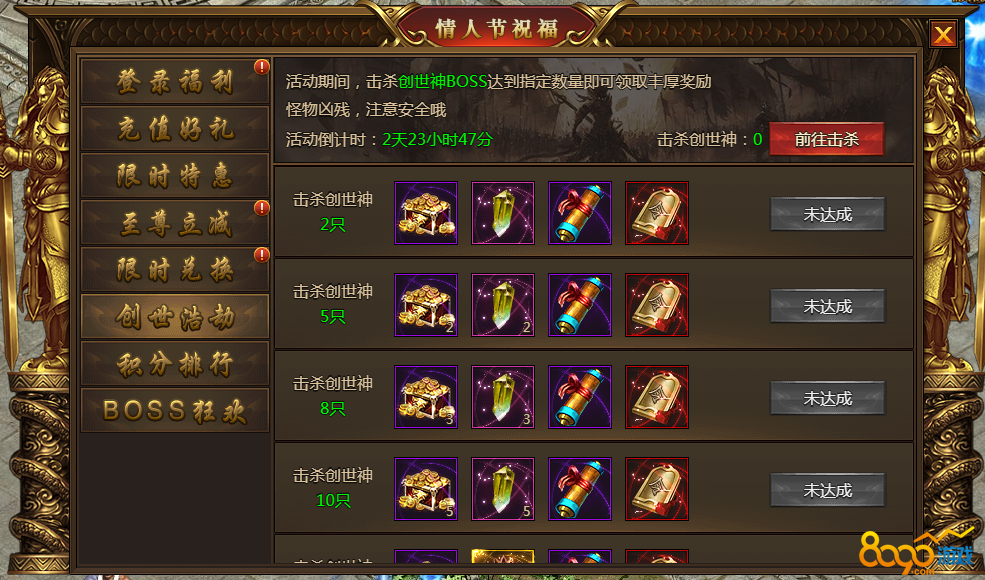Close the 情人节祝福 window
The width and height of the screenshot is (985, 580).
point(943,35)
